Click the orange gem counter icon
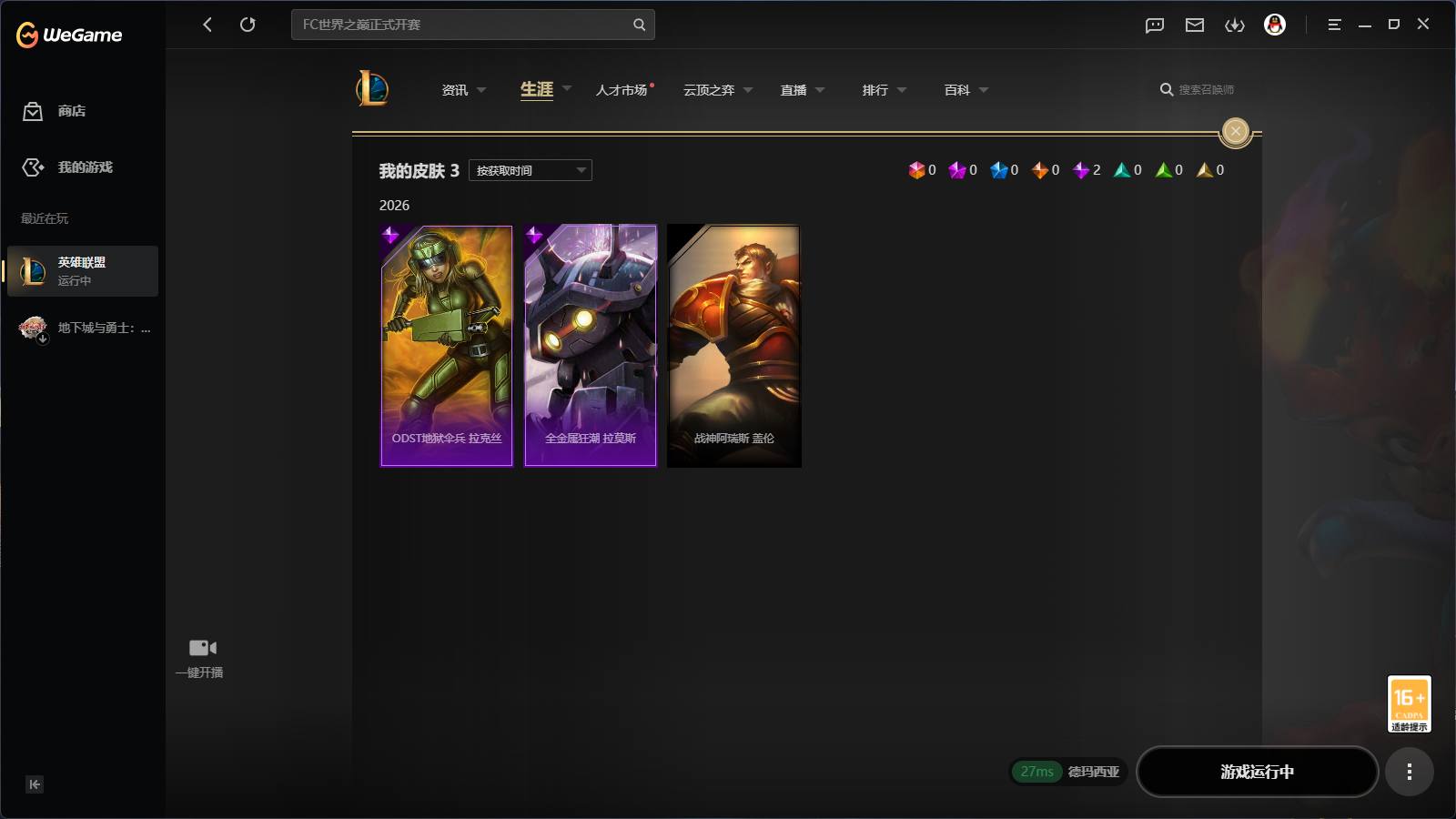 tap(1040, 170)
